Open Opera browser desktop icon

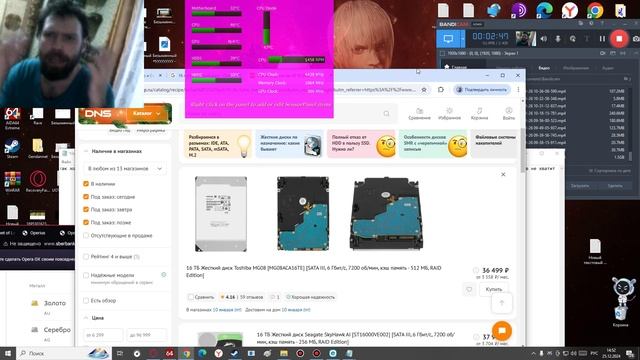click(38, 182)
